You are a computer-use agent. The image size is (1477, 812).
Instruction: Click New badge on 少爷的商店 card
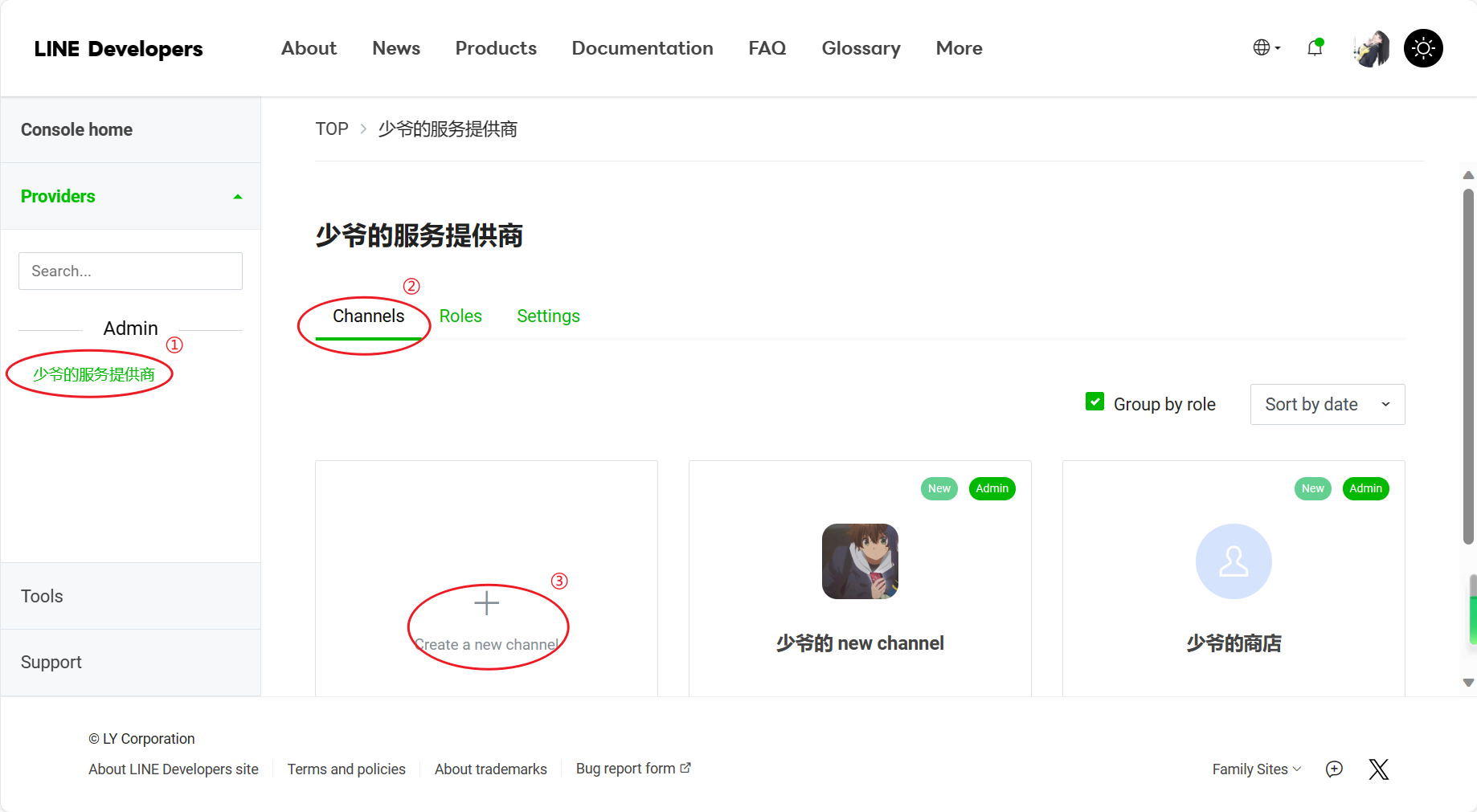pyautogui.click(x=1312, y=488)
